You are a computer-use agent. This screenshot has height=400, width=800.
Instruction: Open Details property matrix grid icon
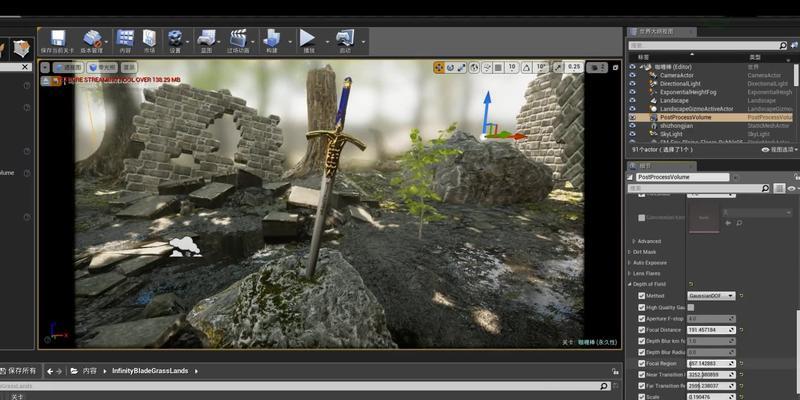(x=779, y=188)
